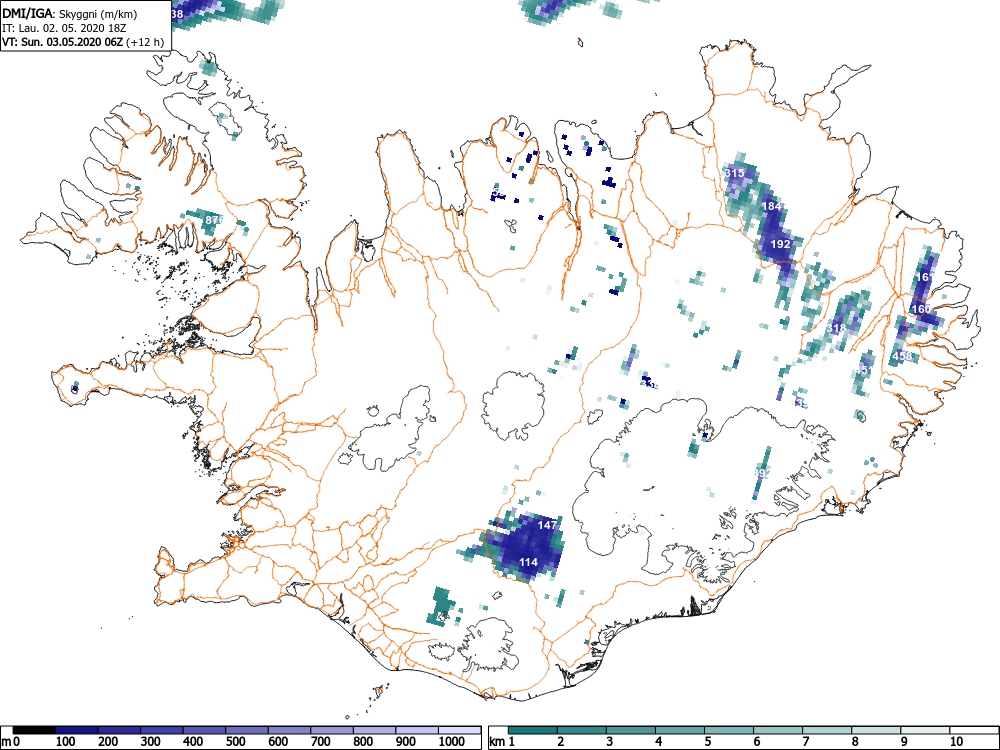Viewport: 1000px width, 750px height.
Task: Click the '315' visibility value on the map
Action: 735,173
